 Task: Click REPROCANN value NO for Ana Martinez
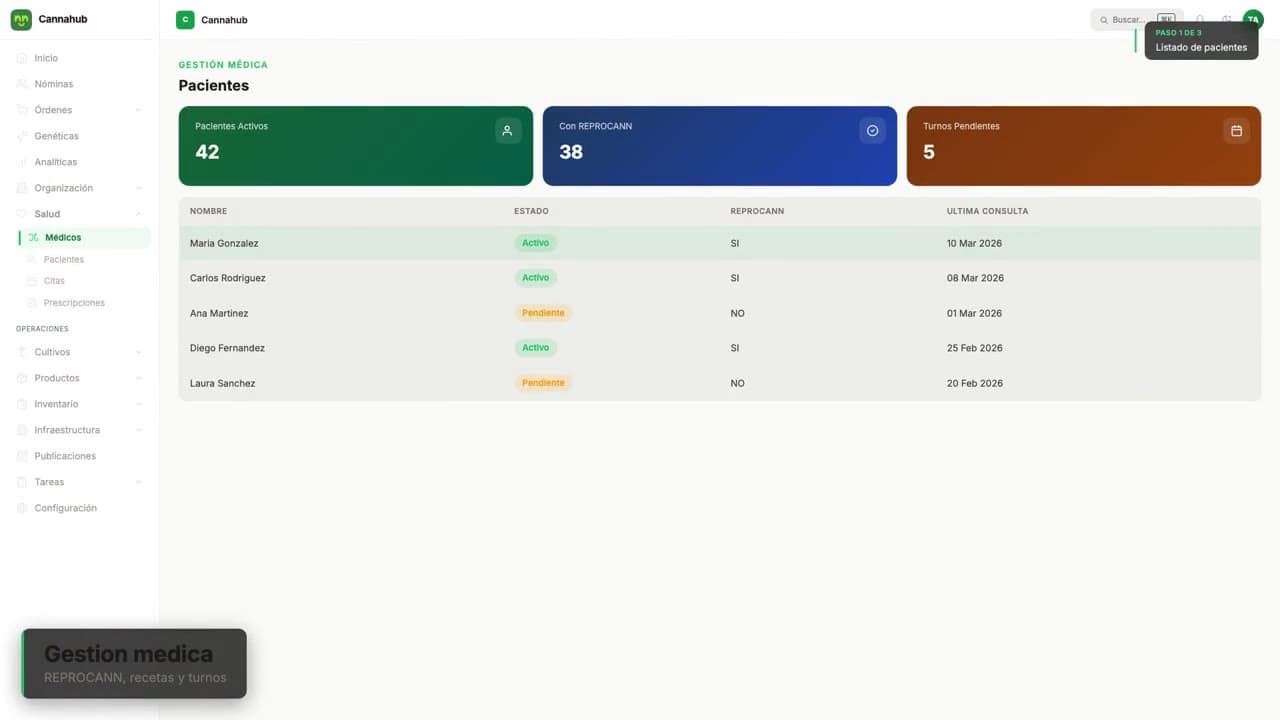click(x=737, y=313)
